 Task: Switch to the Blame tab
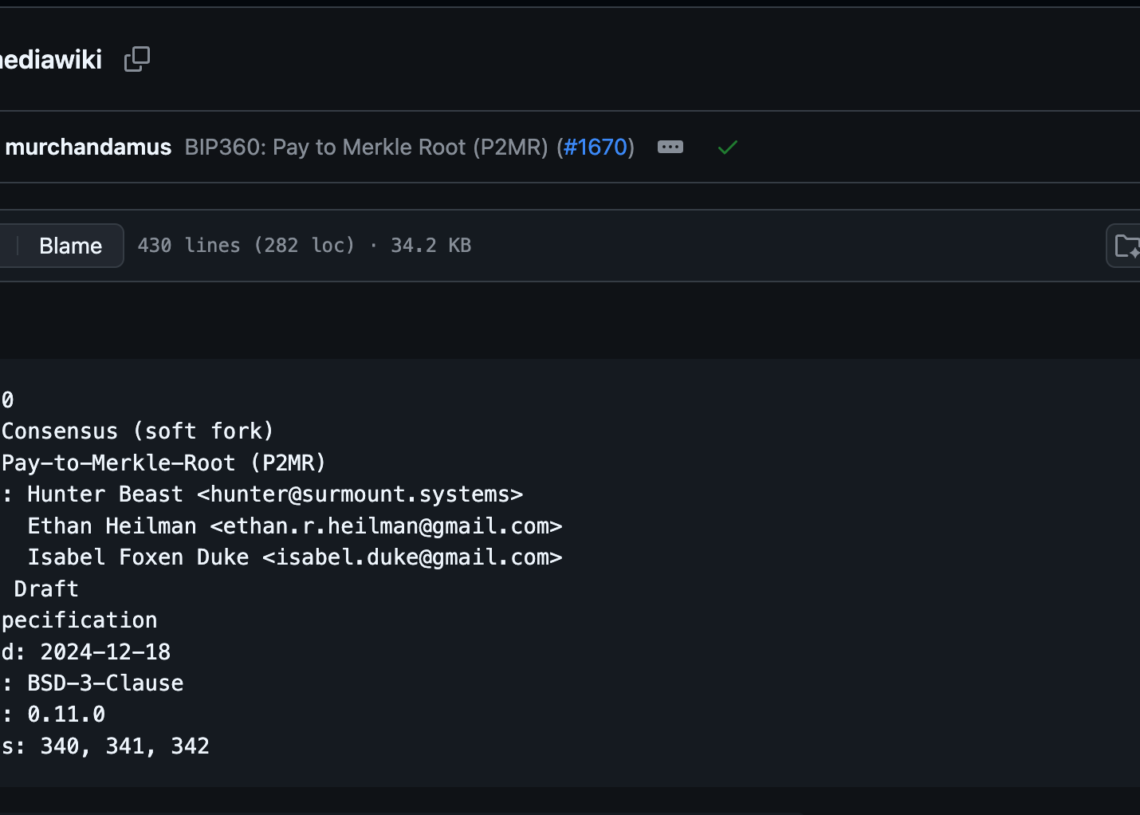pyautogui.click(x=71, y=246)
